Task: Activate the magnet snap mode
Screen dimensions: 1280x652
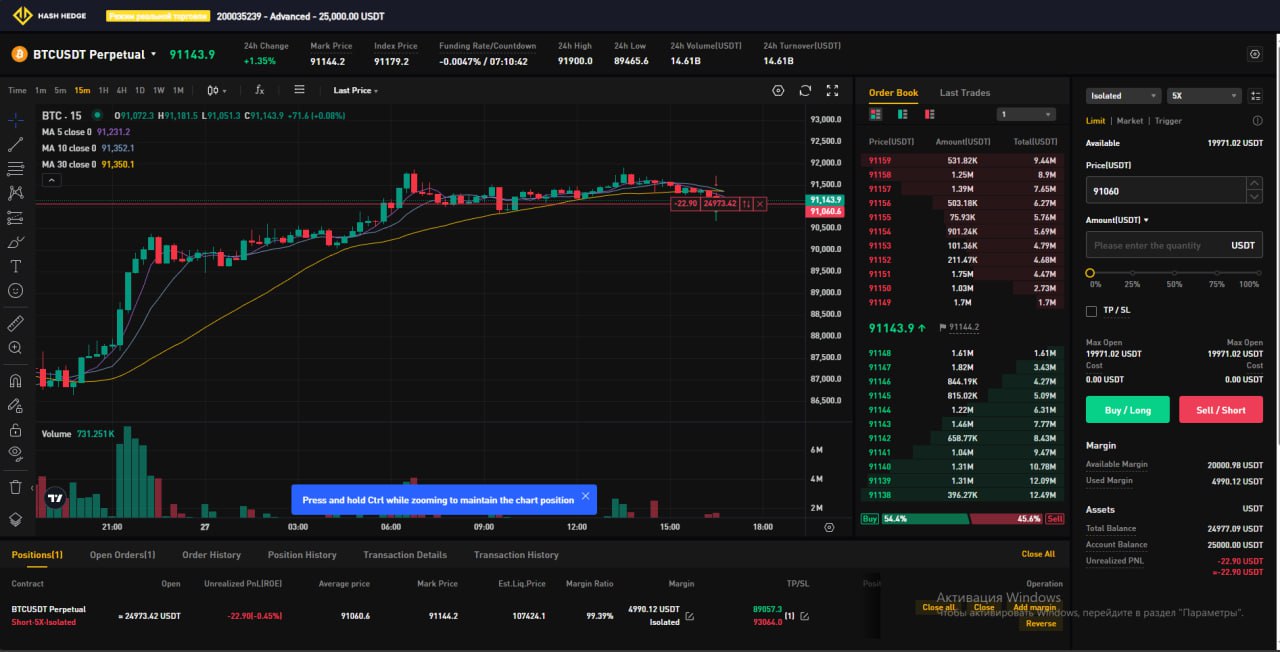Action: tap(15, 380)
